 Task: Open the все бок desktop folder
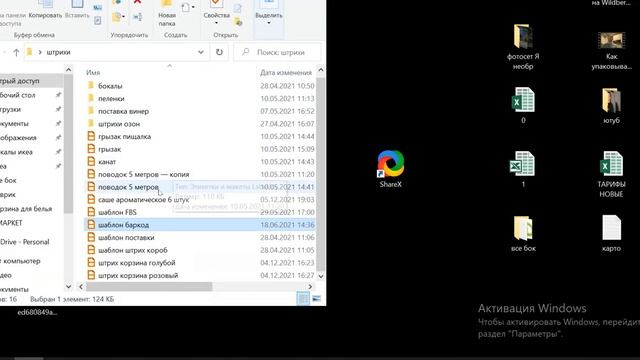point(523,233)
